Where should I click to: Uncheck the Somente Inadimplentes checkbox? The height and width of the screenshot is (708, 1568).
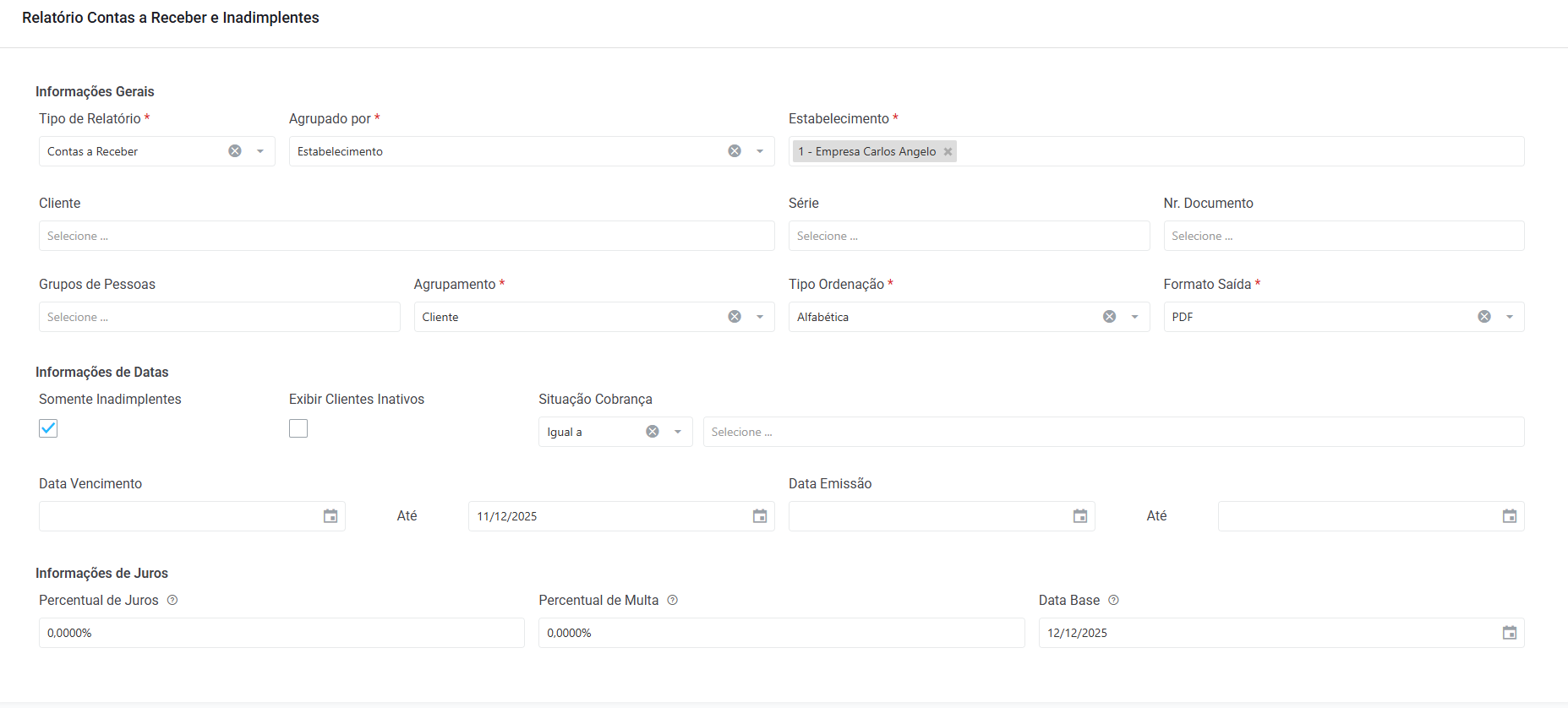[x=48, y=428]
